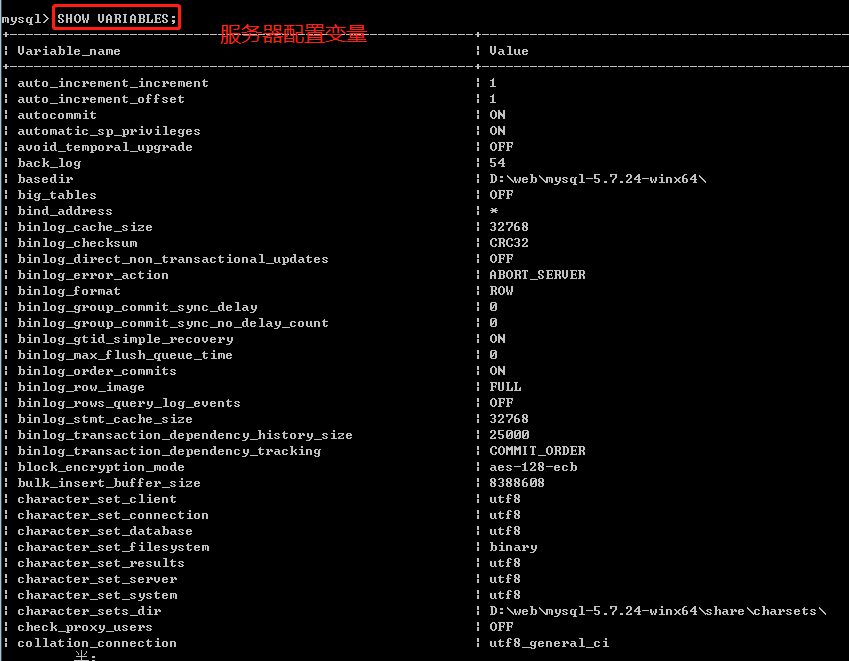849x661 pixels.
Task: Click character_set_filesystem variable name
Action: point(113,547)
